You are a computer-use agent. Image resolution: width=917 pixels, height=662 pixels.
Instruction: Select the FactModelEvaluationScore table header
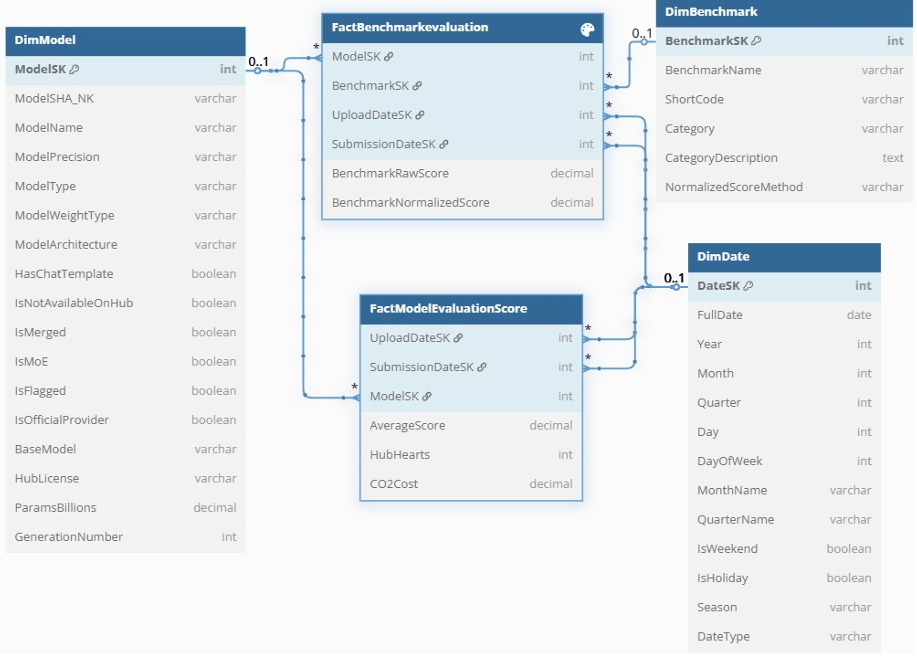470,308
